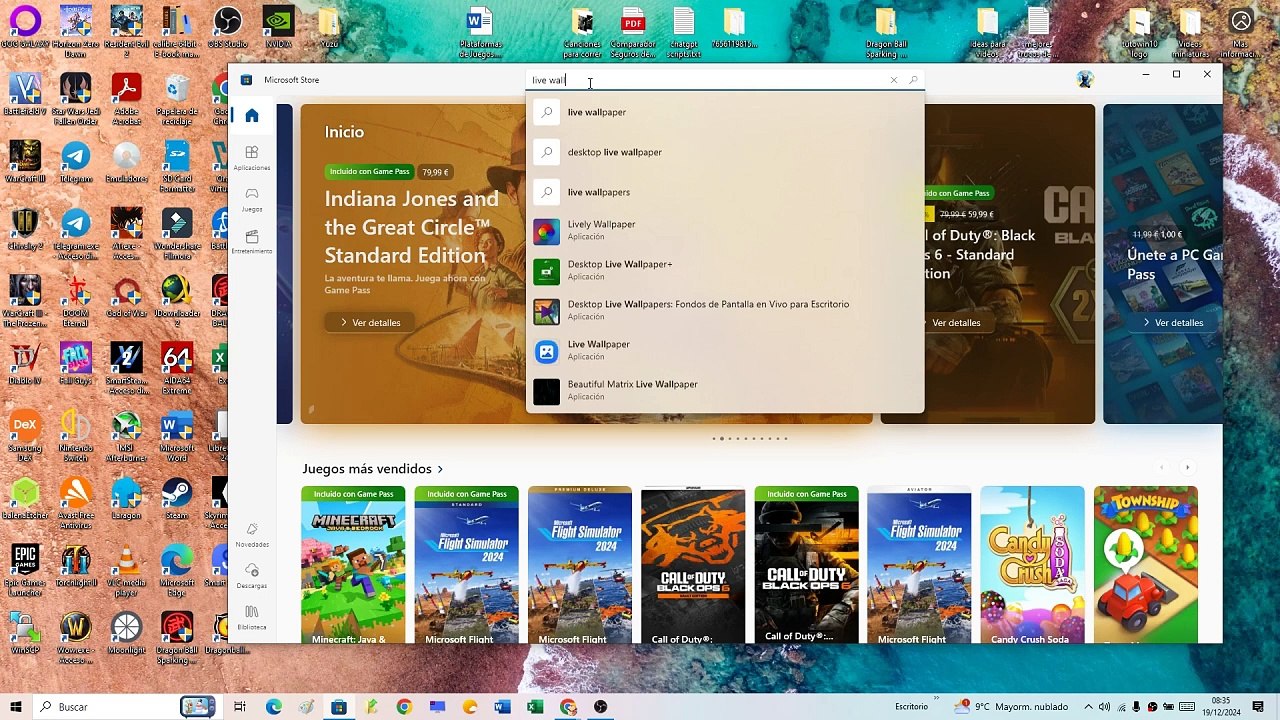Open Word from the taskbar

(502, 707)
